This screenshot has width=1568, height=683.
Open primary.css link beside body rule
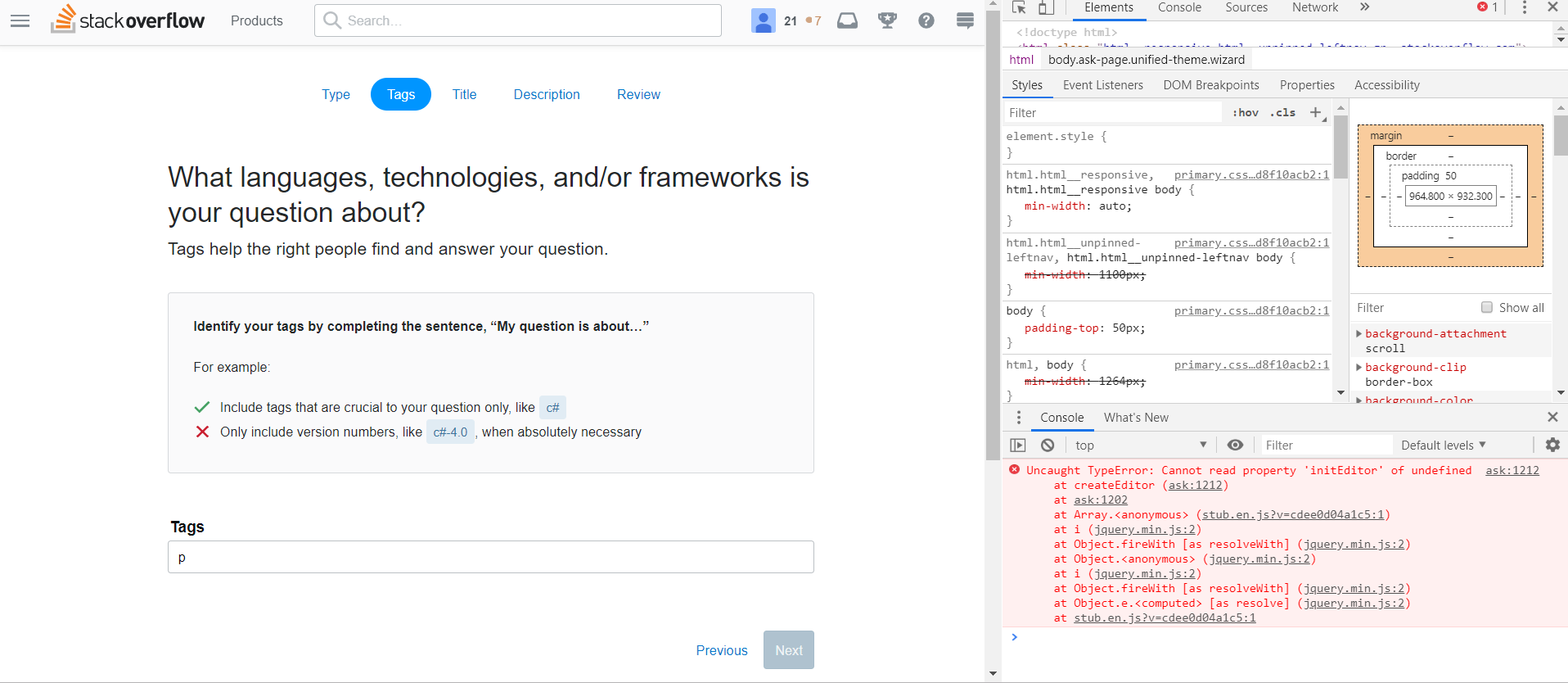[x=1251, y=310]
